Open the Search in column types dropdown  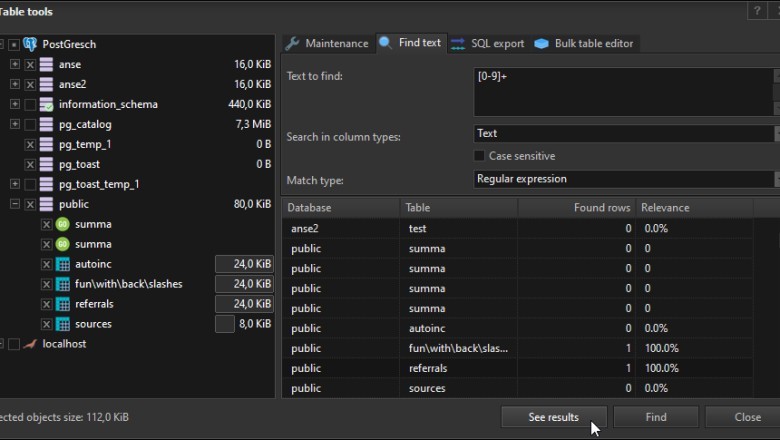click(x=626, y=133)
